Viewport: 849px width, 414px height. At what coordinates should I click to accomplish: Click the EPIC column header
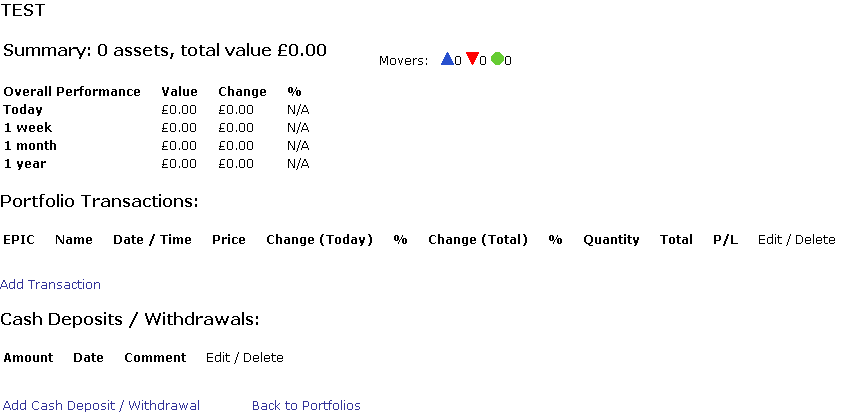[19, 240]
